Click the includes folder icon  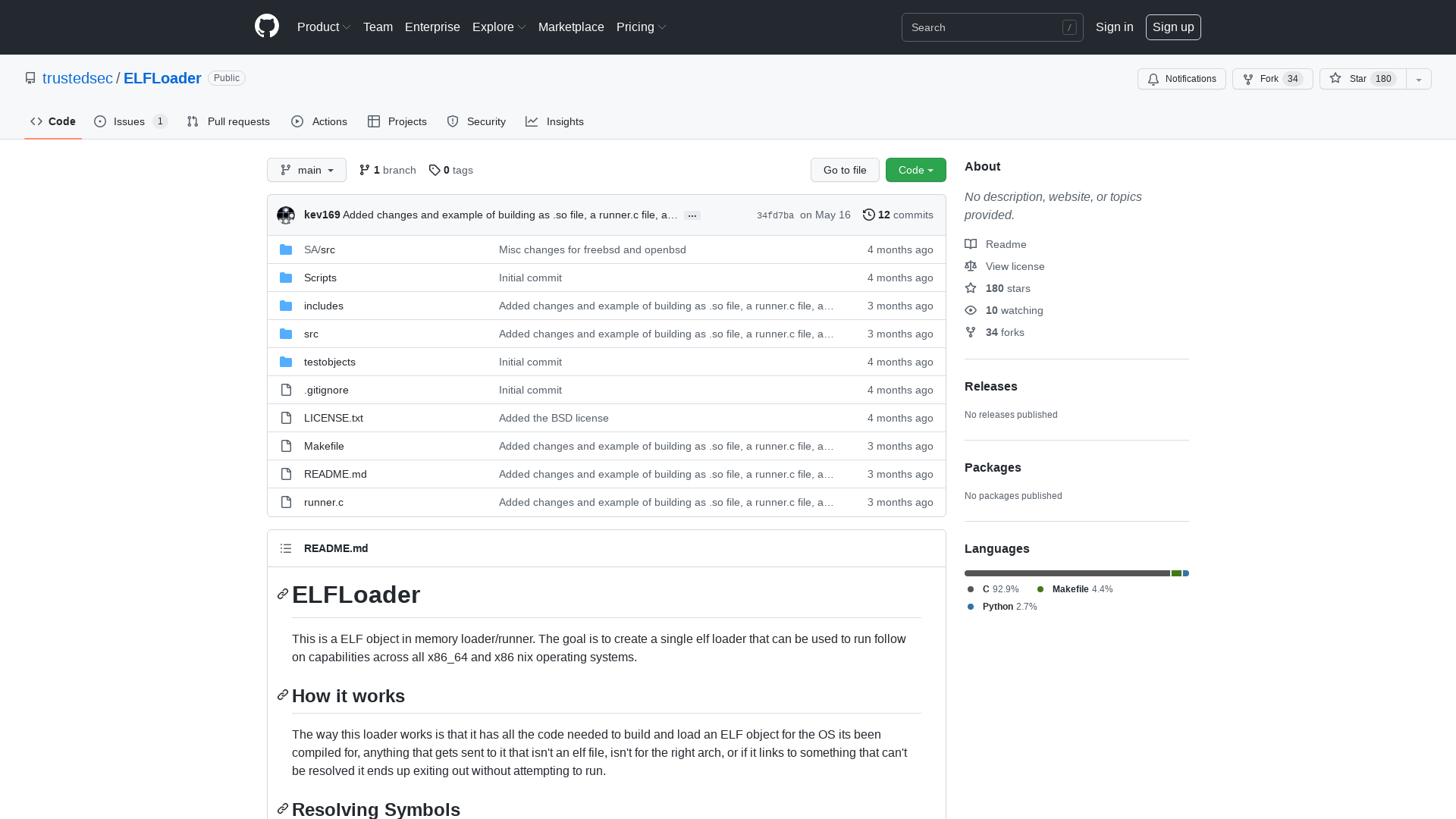click(x=286, y=306)
